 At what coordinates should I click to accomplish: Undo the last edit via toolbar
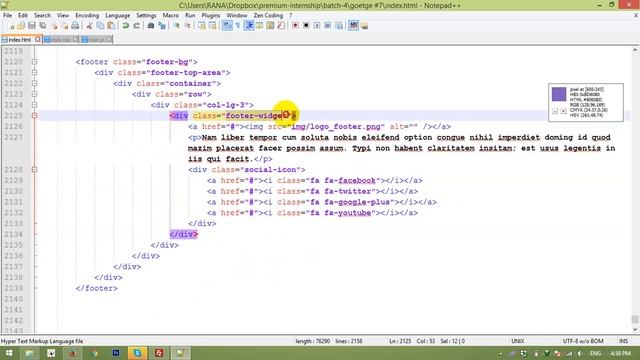tap(126, 26)
